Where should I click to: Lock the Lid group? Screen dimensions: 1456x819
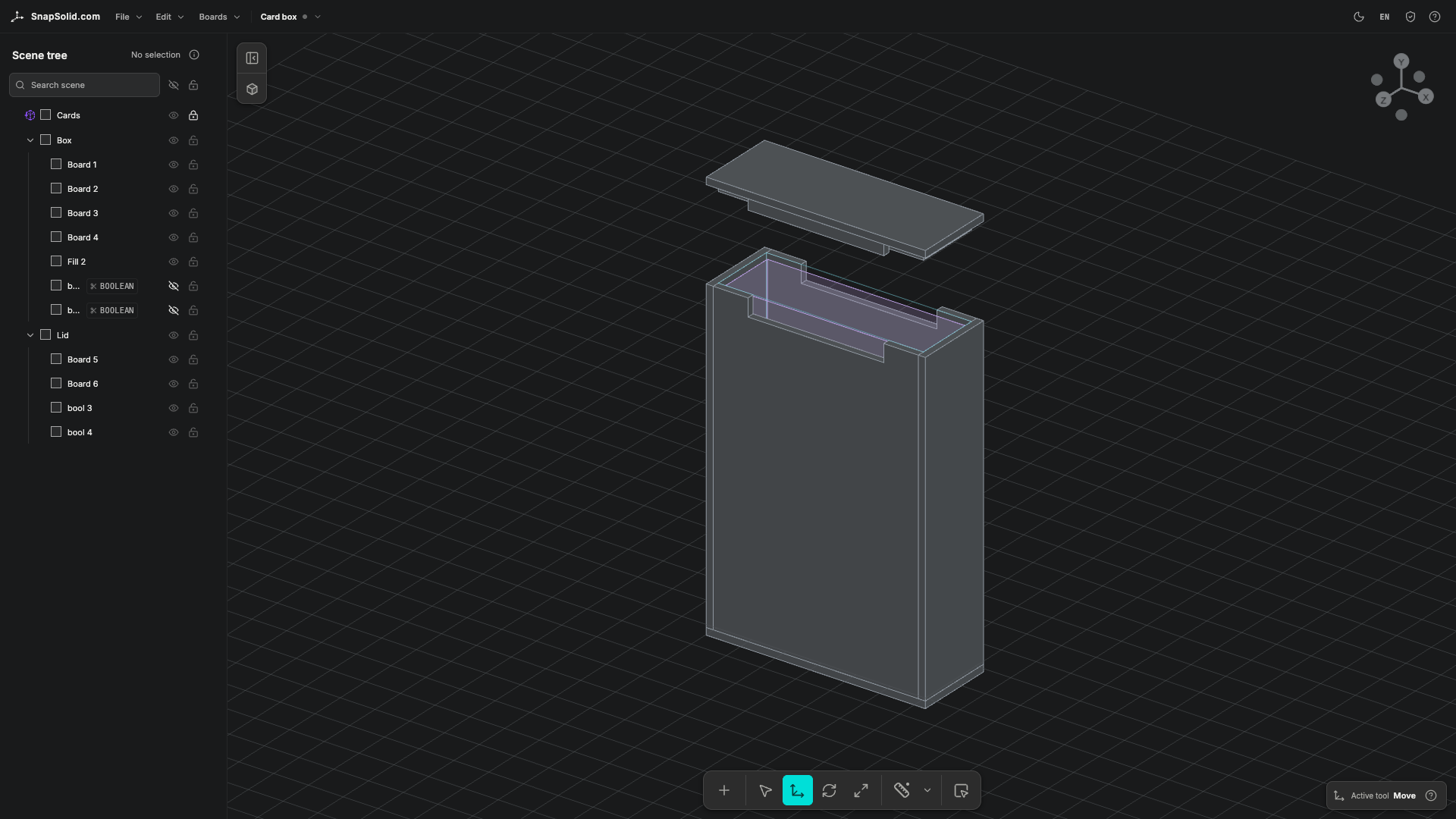point(193,335)
